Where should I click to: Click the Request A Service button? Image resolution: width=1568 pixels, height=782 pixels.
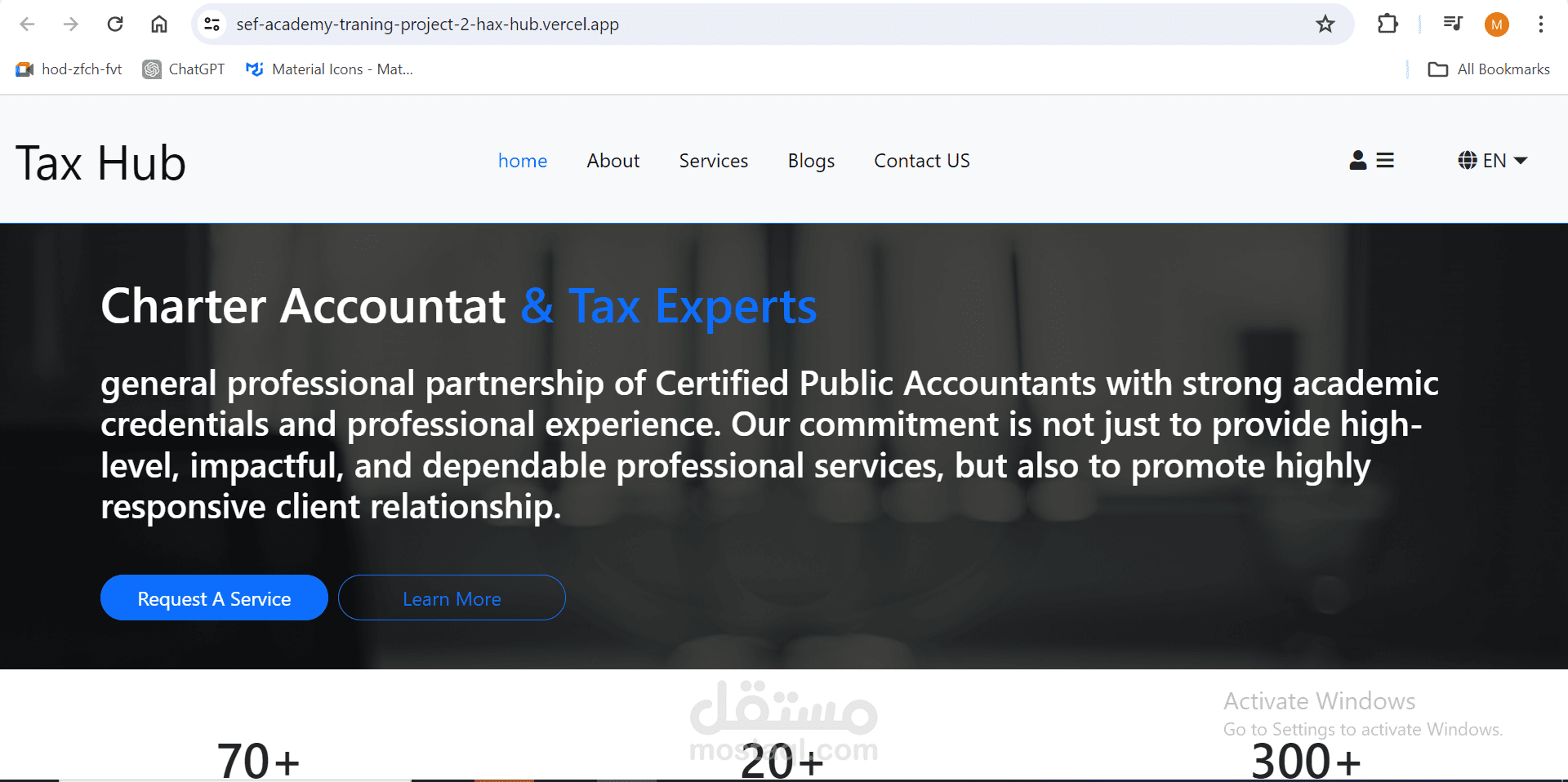point(214,598)
